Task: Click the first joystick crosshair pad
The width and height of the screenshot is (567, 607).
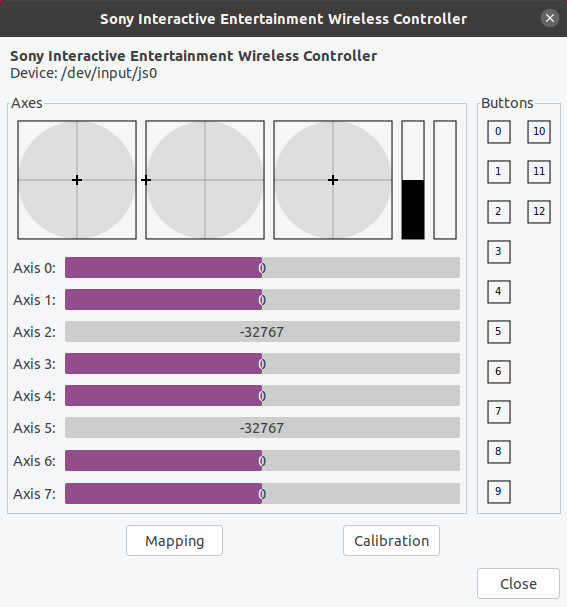Action: [77, 180]
